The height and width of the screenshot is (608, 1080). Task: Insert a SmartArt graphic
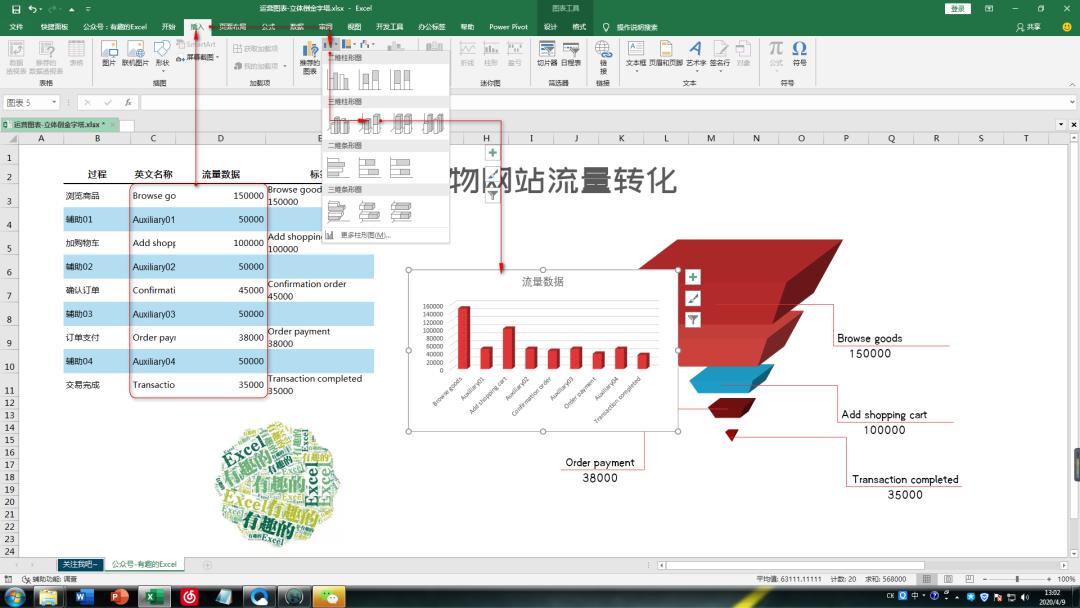(x=198, y=44)
